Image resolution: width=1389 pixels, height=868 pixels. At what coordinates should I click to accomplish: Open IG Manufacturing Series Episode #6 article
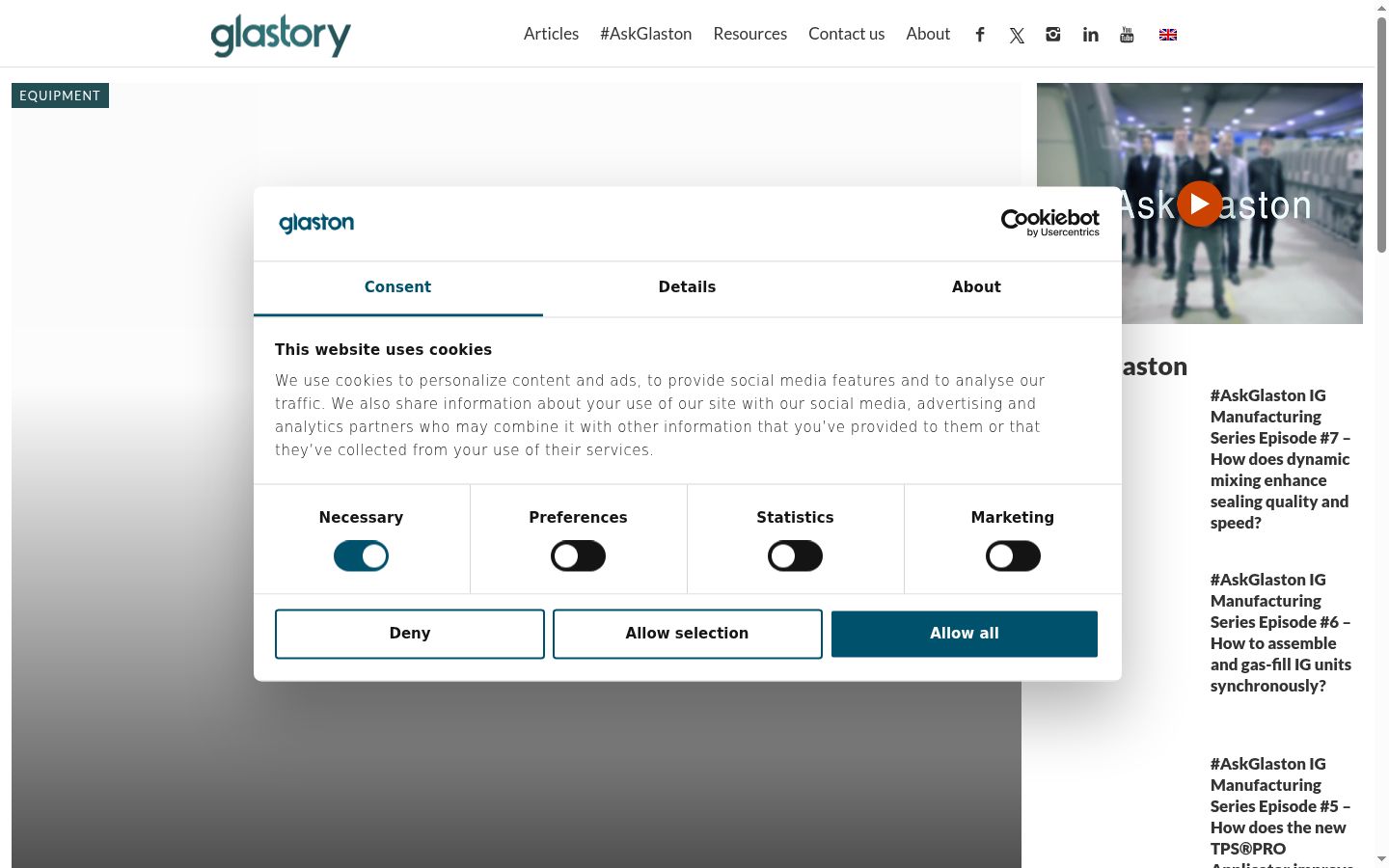click(1281, 633)
